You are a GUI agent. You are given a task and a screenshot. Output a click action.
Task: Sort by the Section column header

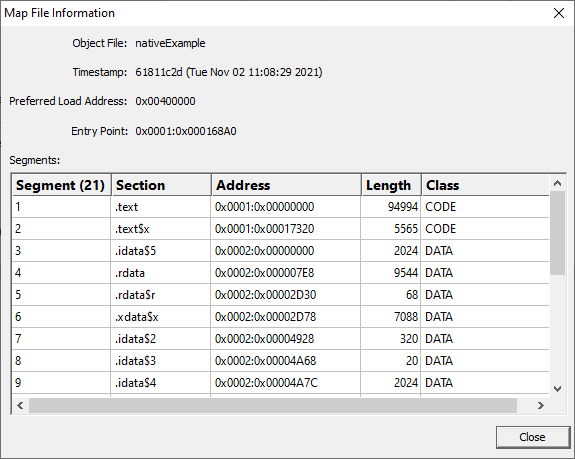click(x=161, y=185)
